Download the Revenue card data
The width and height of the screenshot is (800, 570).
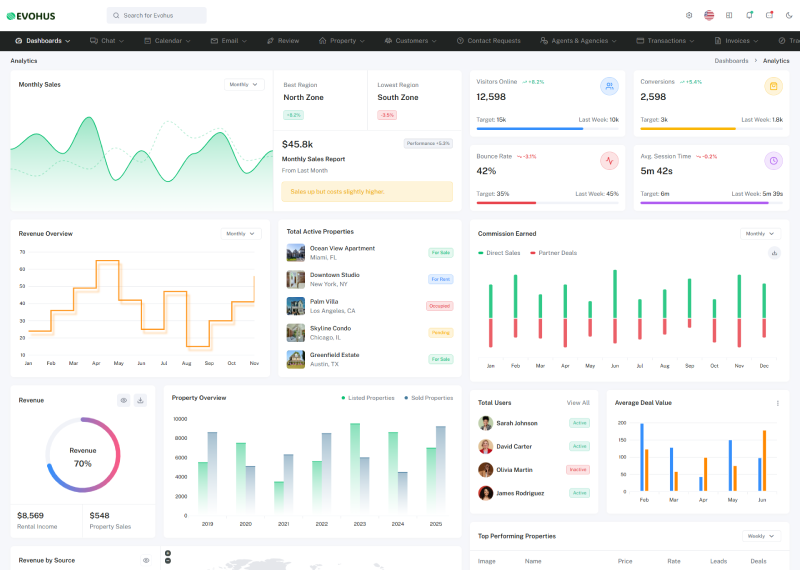141,400
